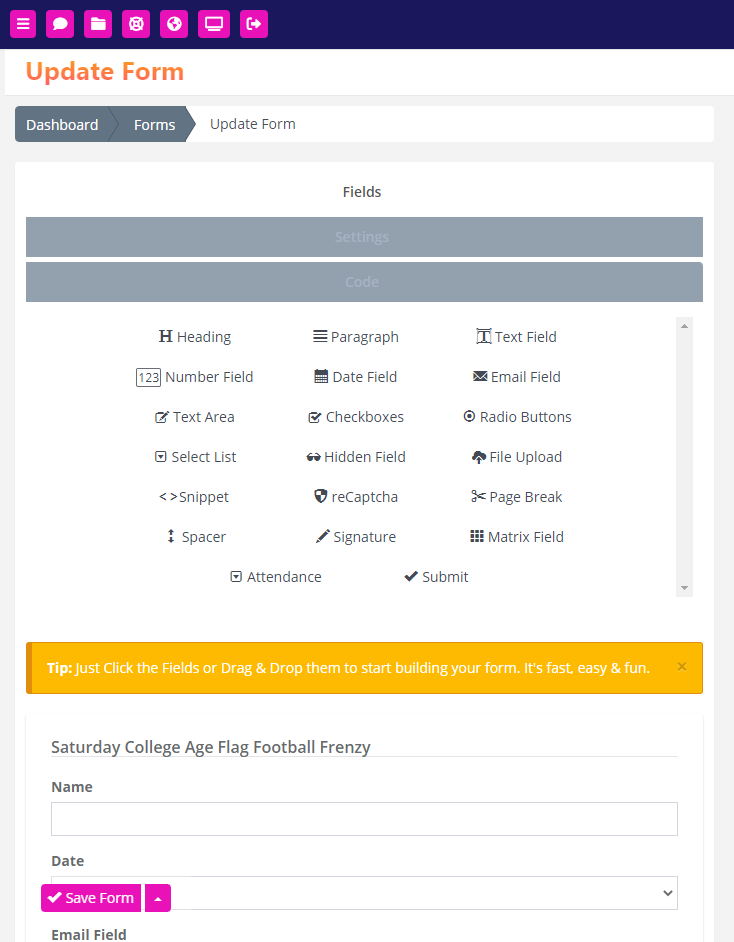Add a Matrix Field to the form
734x942 pixels.
click(x=517, y=536)
